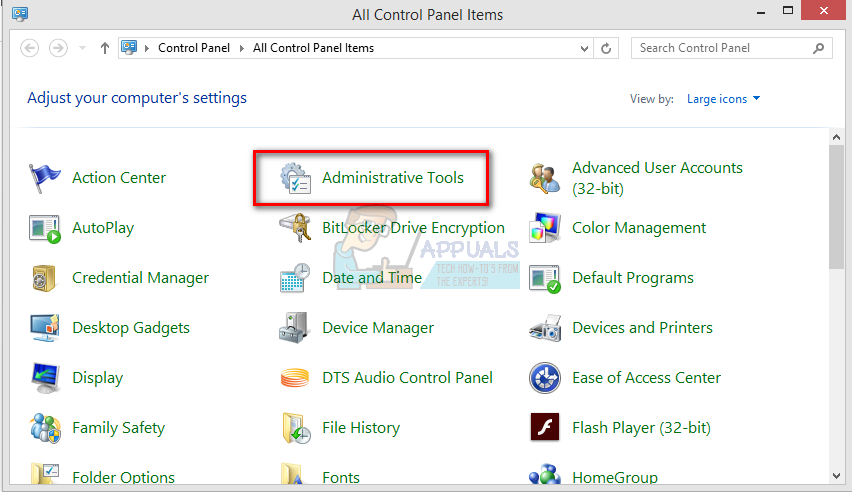
Task: Open the Date and Time calendar icon
Action: pos(295,278)
